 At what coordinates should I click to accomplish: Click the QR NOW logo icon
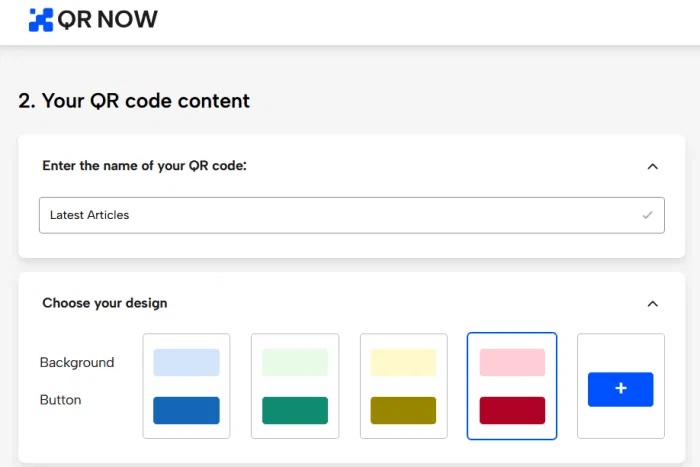[x=41, y=20]
